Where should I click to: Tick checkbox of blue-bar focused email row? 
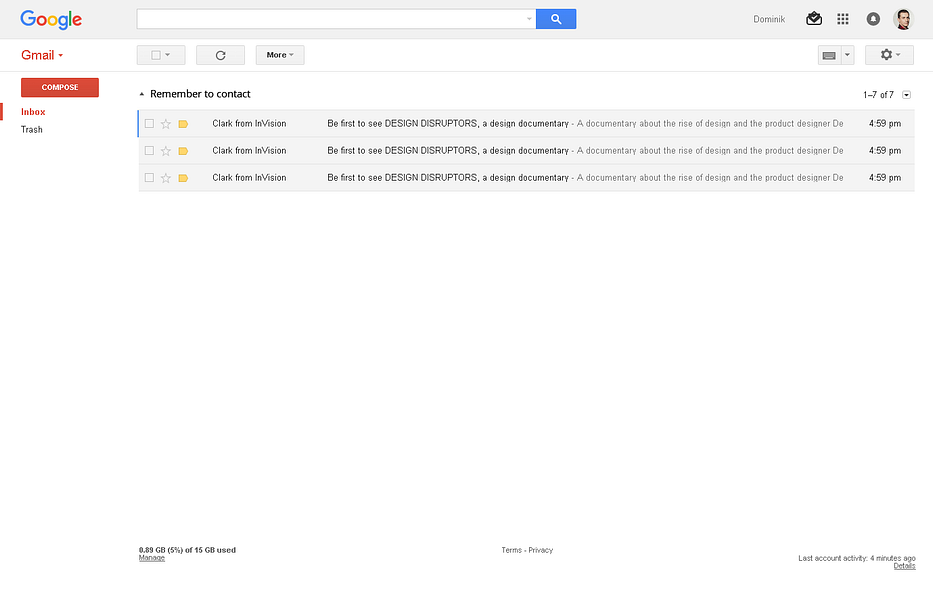[149, 124]
